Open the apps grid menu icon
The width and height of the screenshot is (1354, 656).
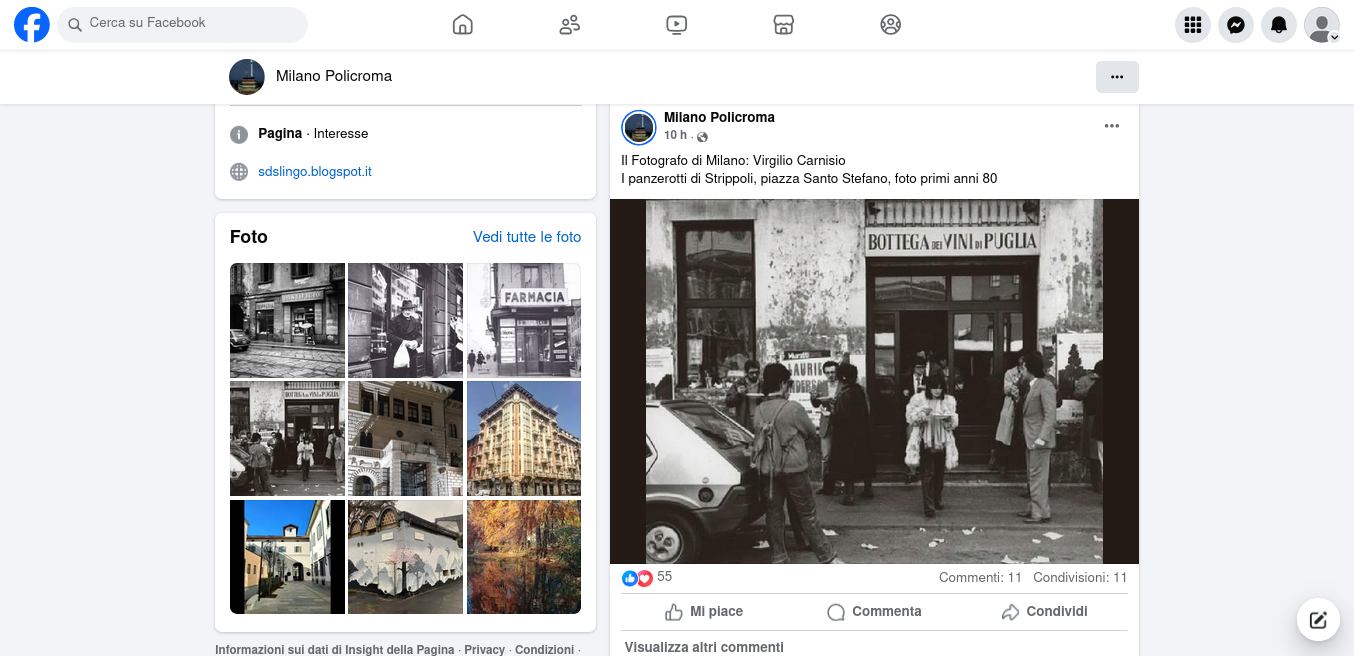click(1192, 25)
